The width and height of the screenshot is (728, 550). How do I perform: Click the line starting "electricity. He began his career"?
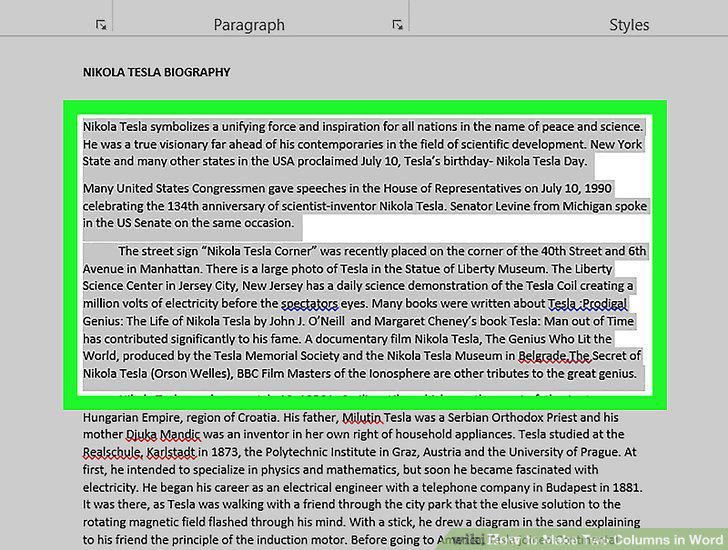coord(362,488)
